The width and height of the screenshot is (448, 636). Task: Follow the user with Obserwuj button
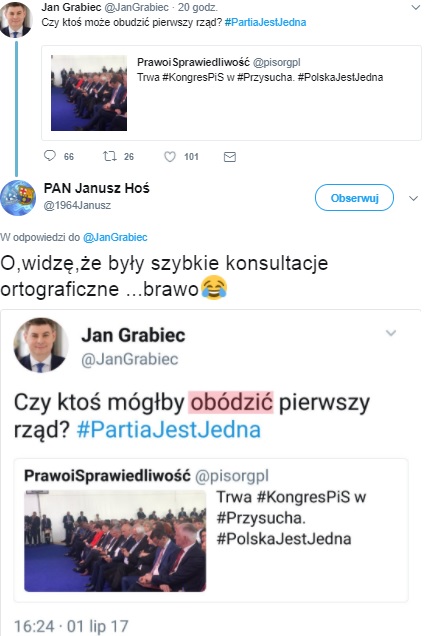point(354,198)
